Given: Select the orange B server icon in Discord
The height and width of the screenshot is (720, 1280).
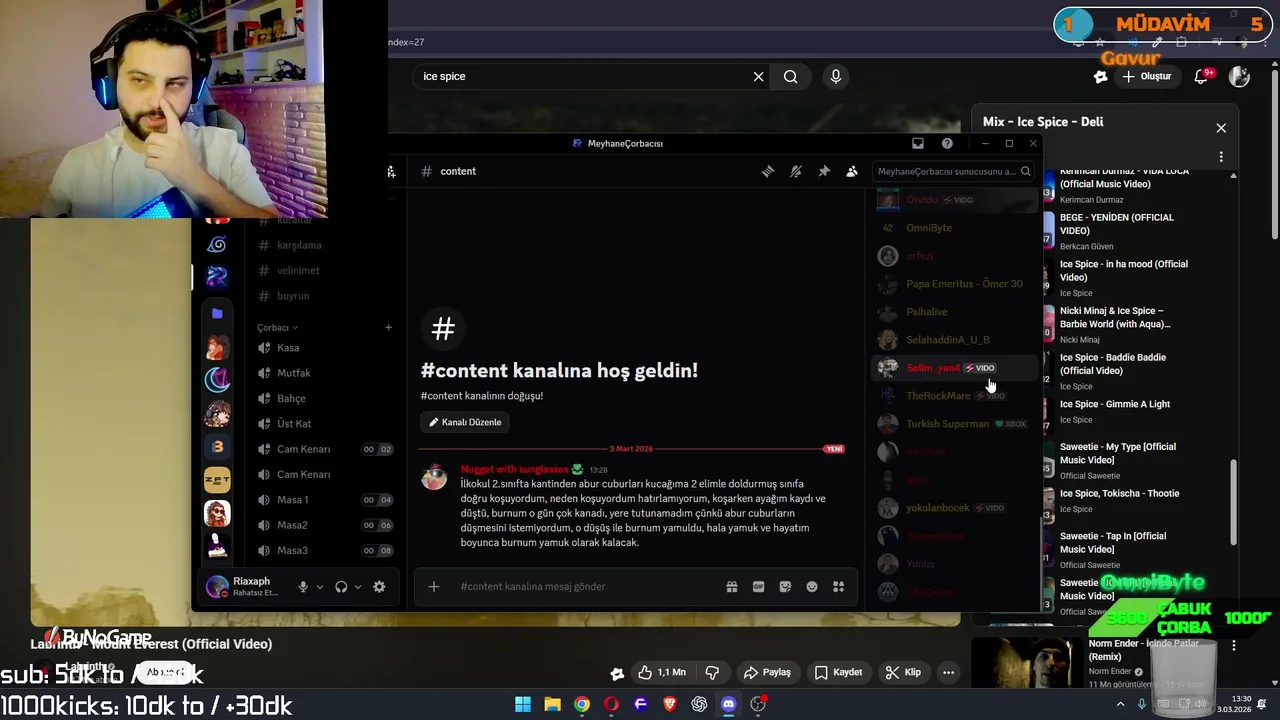Looking at the screenshot, I should pos(217,447).
